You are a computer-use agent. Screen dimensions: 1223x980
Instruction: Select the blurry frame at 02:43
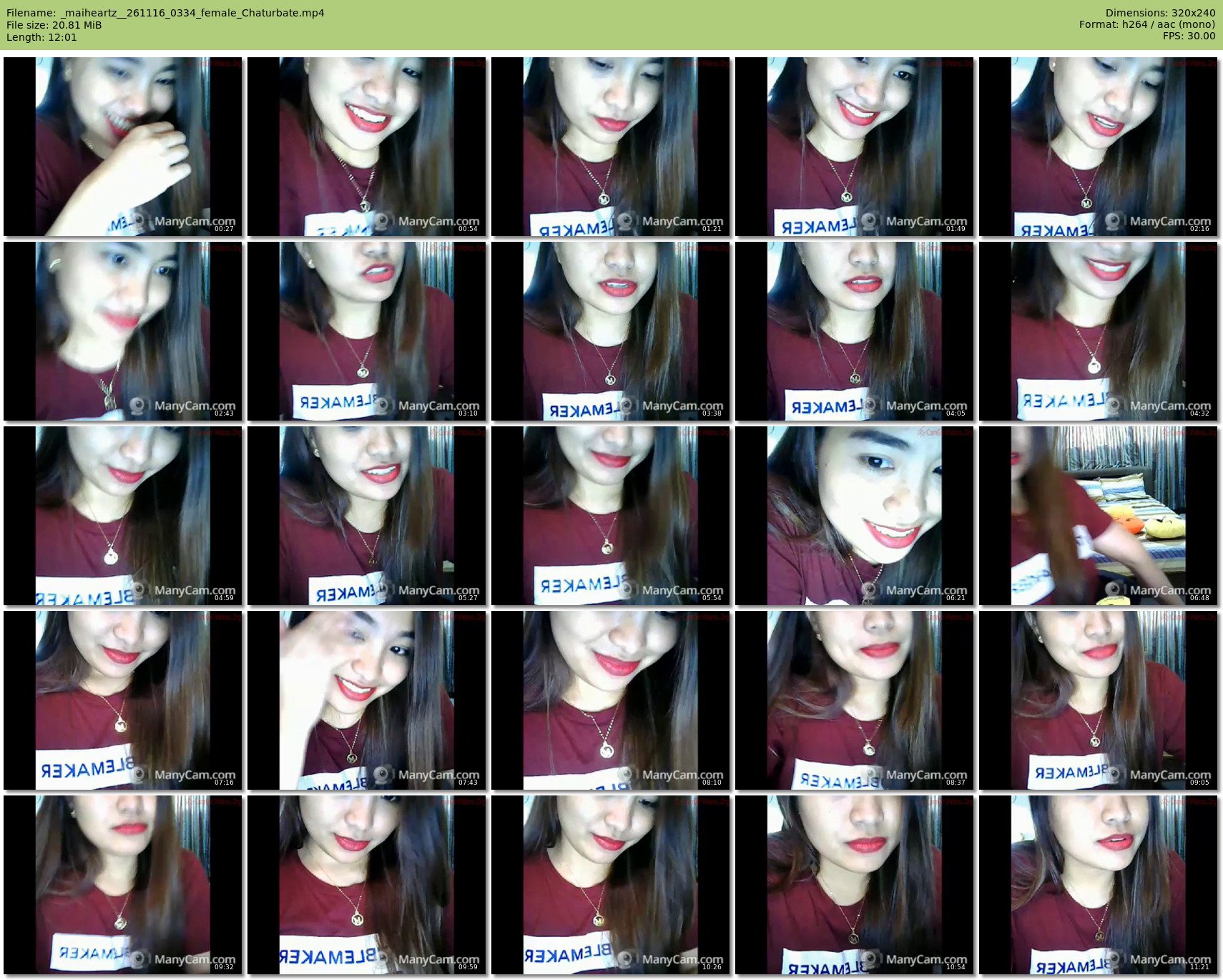123,331
